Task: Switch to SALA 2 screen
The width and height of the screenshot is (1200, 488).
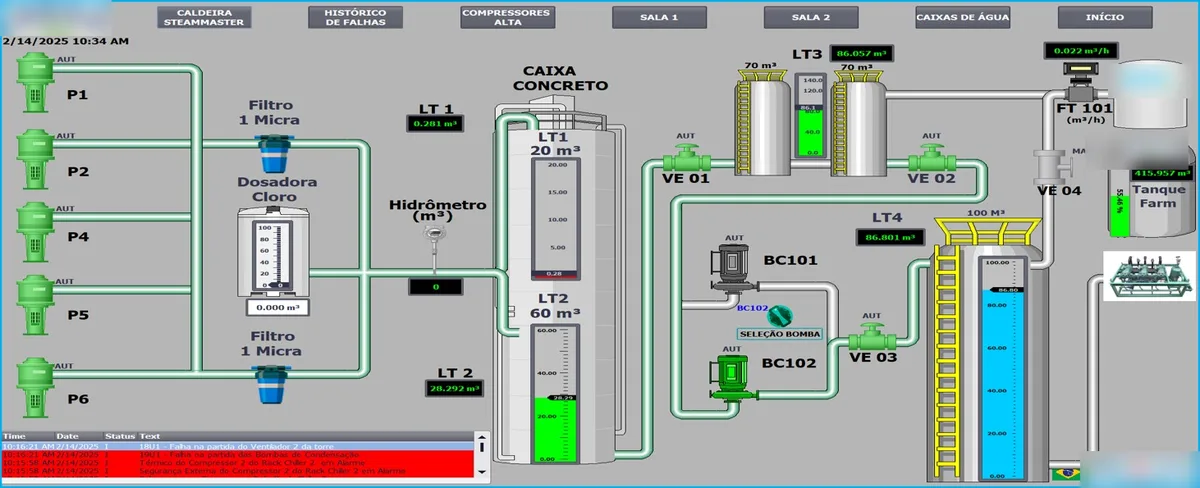Action: (811, 17)
